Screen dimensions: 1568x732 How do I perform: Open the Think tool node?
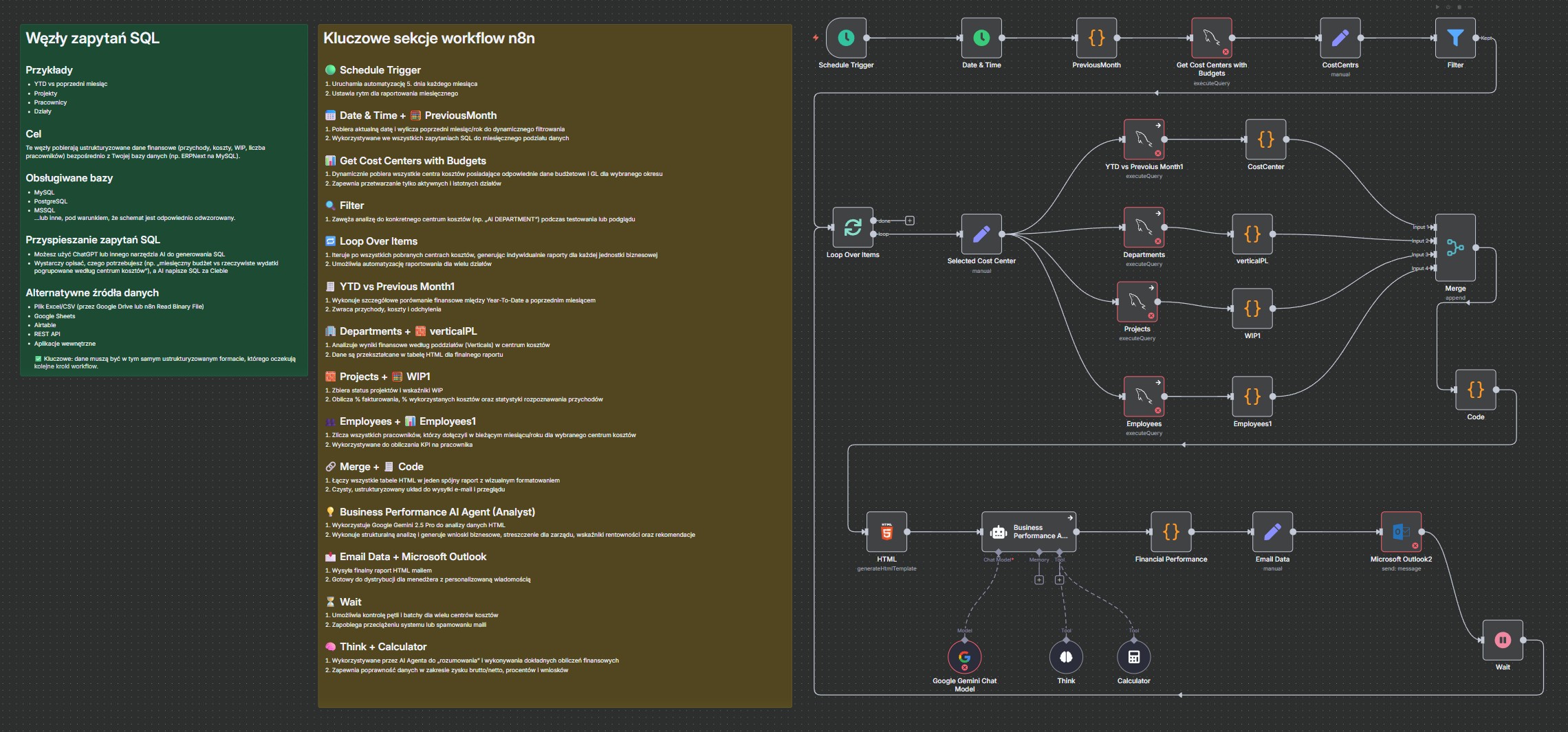1066,657
